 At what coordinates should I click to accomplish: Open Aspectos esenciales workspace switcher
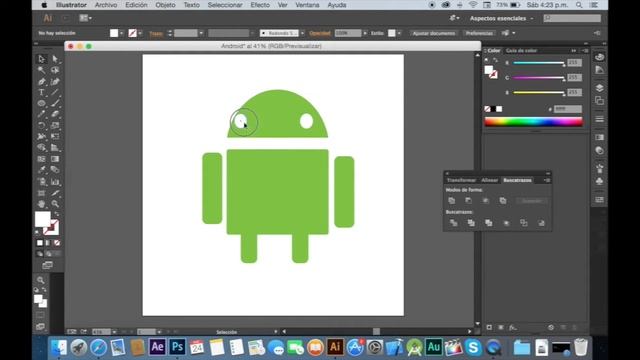click(x=502, y=18)
